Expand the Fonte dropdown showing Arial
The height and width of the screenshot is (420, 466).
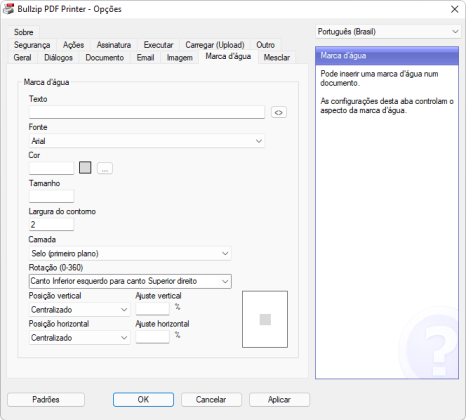click(x=147, y=141)
